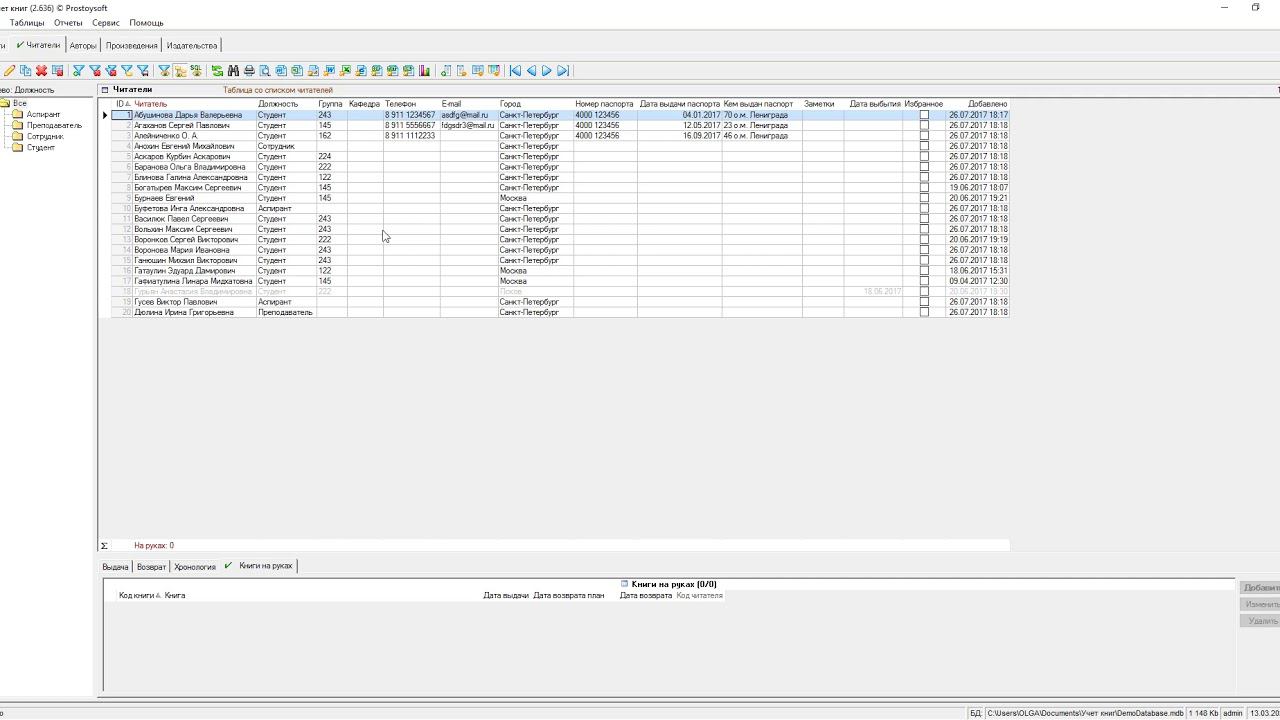This screenshot has width=1280, height=720.
Task: Tick Избранное checkbox for Бурнаев Евгений
Action: pyautogui.click(x=924, y=198)
